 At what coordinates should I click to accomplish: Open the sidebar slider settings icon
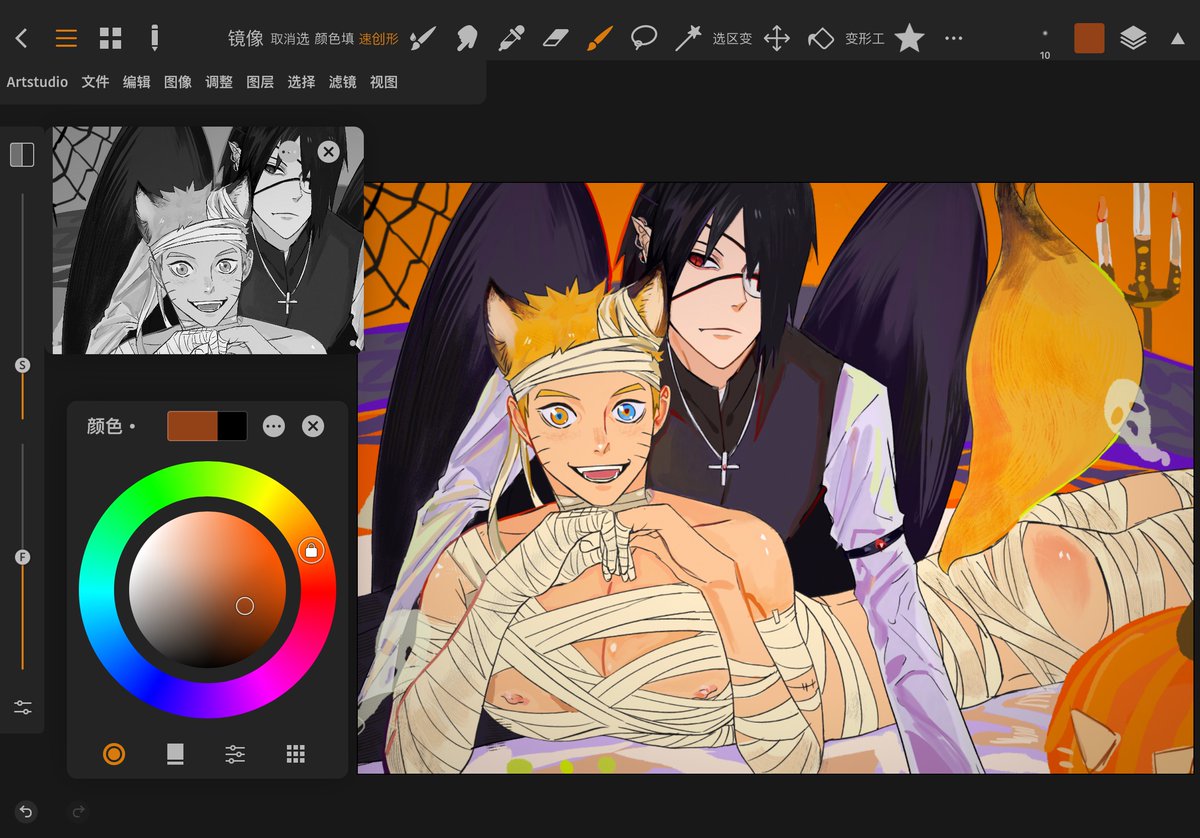22,707
